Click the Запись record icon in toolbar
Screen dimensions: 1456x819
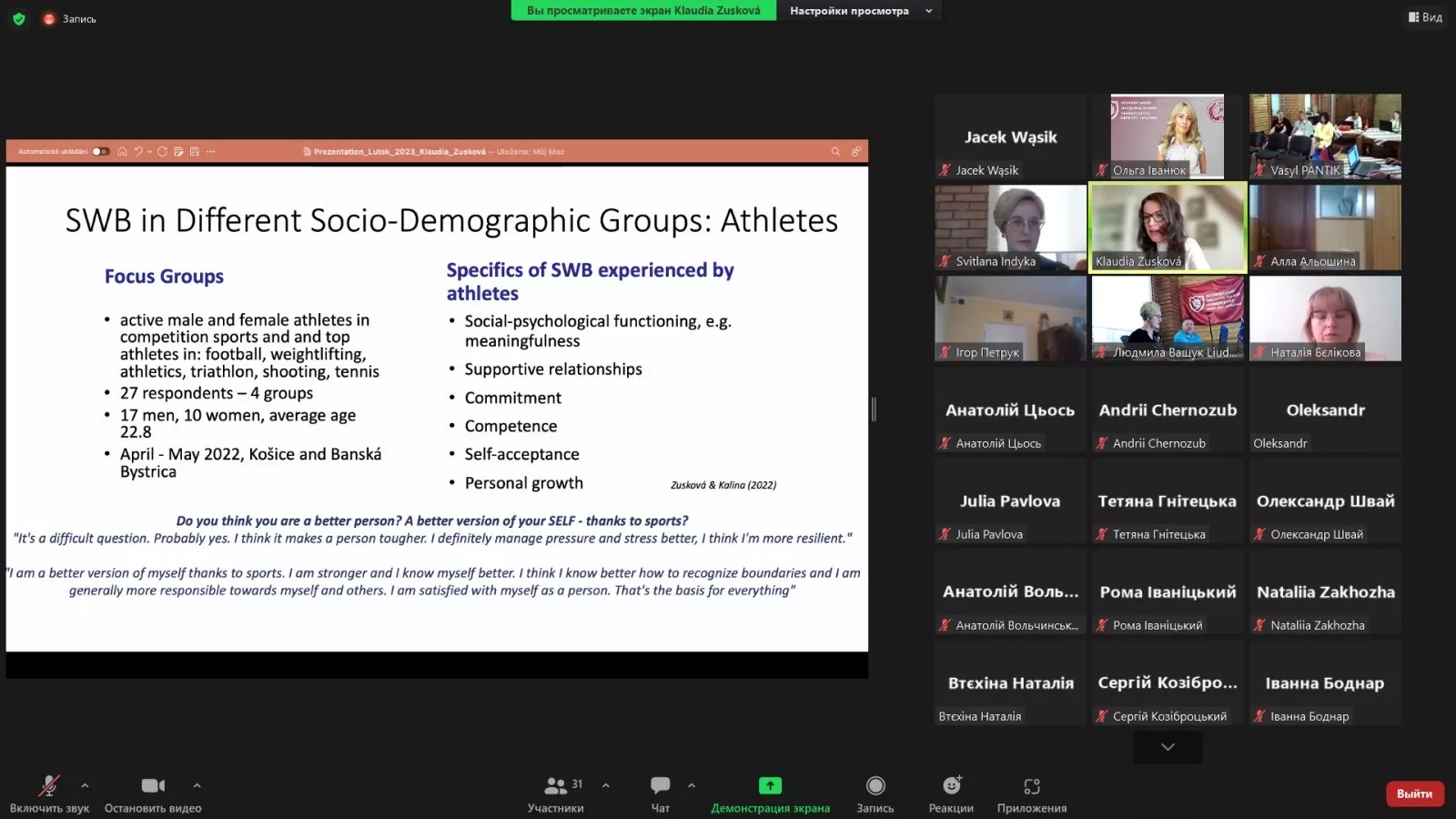pyautogui.click(x=875, y=786)
